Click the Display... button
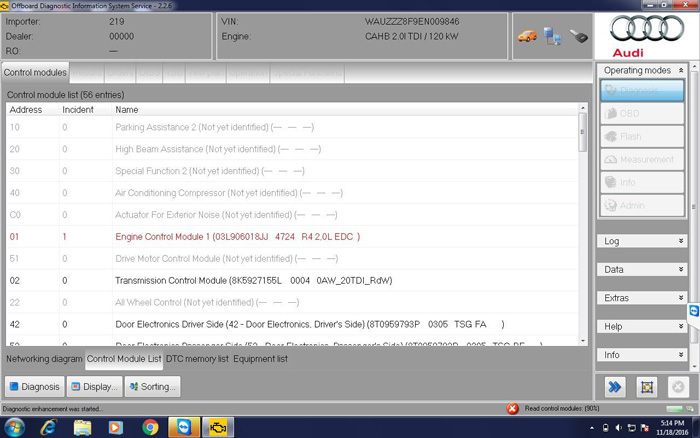The height and width of the screenshot is (438, 700). click(x=95, y=387)
